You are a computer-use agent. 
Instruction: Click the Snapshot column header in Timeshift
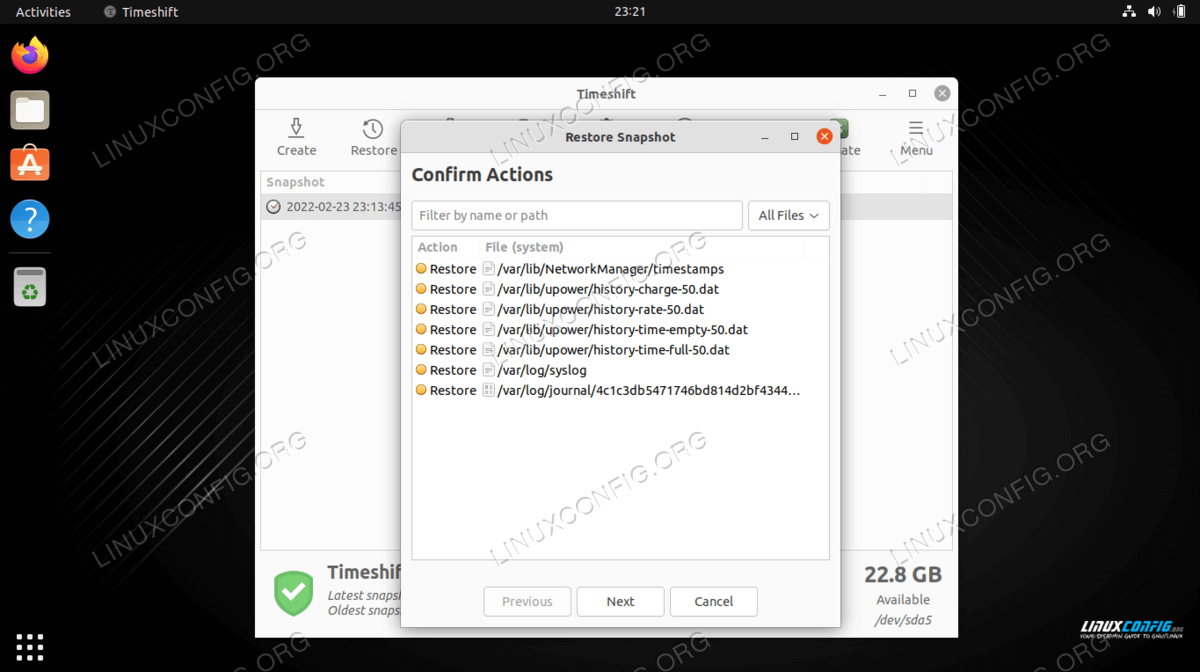pos(295,182)
